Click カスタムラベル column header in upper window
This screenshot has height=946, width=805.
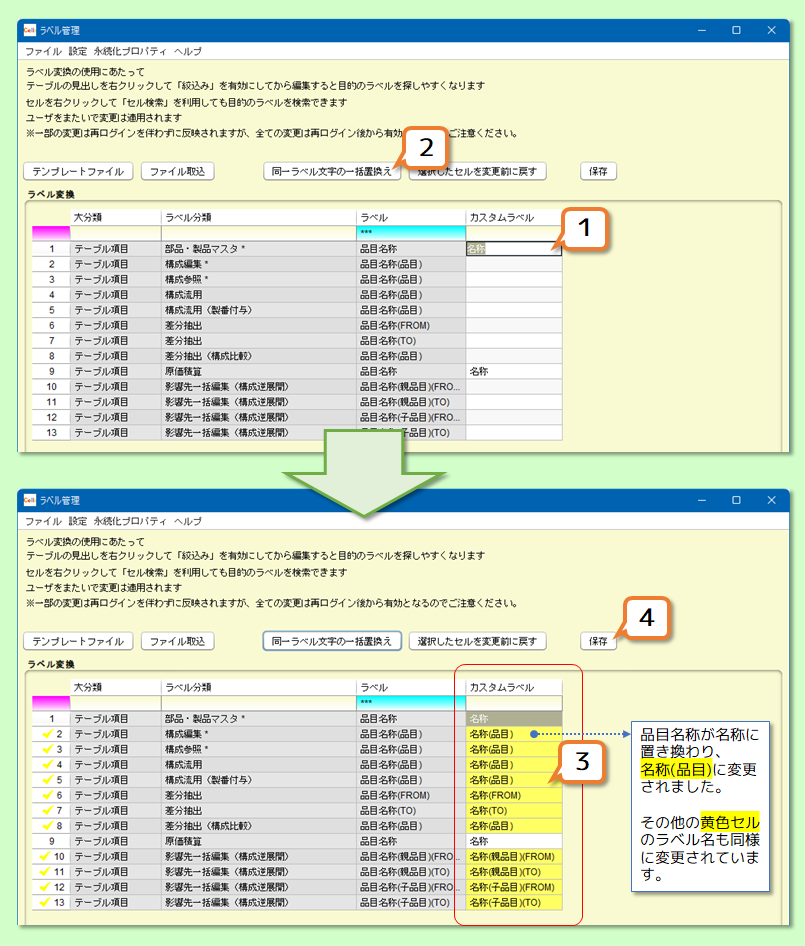point(514,217)
